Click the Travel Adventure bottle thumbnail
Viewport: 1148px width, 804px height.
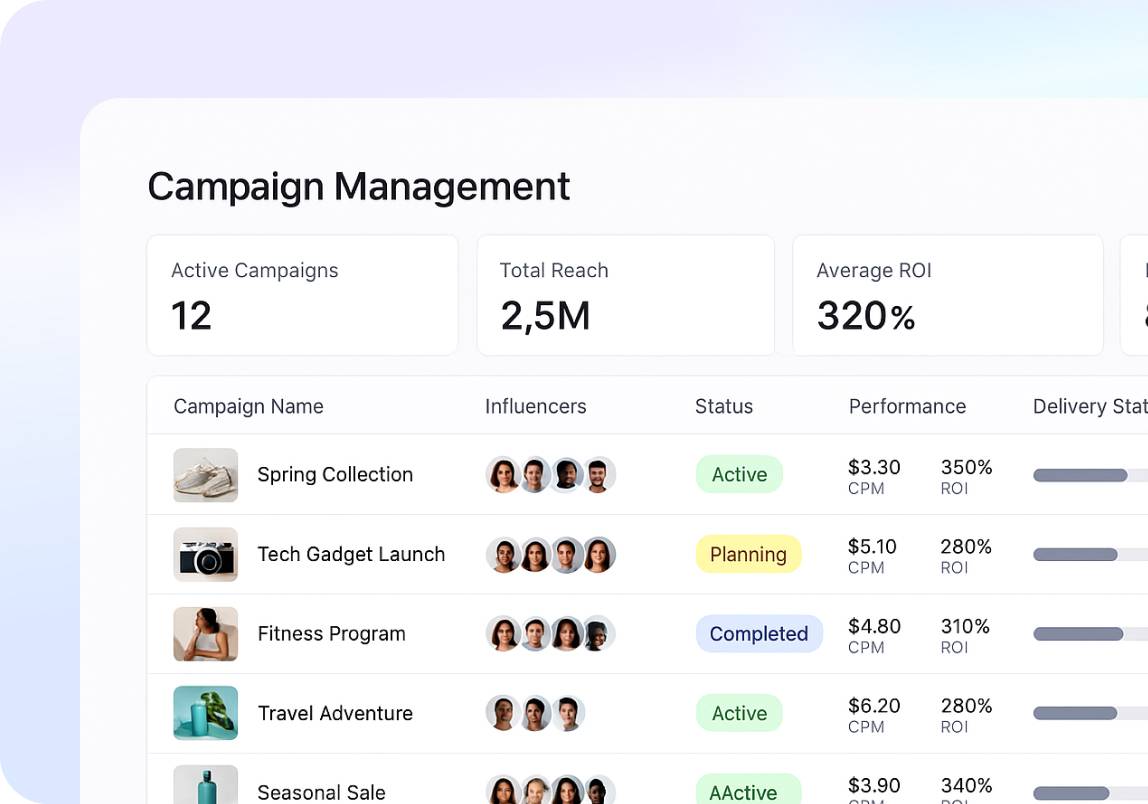(205, 713)
